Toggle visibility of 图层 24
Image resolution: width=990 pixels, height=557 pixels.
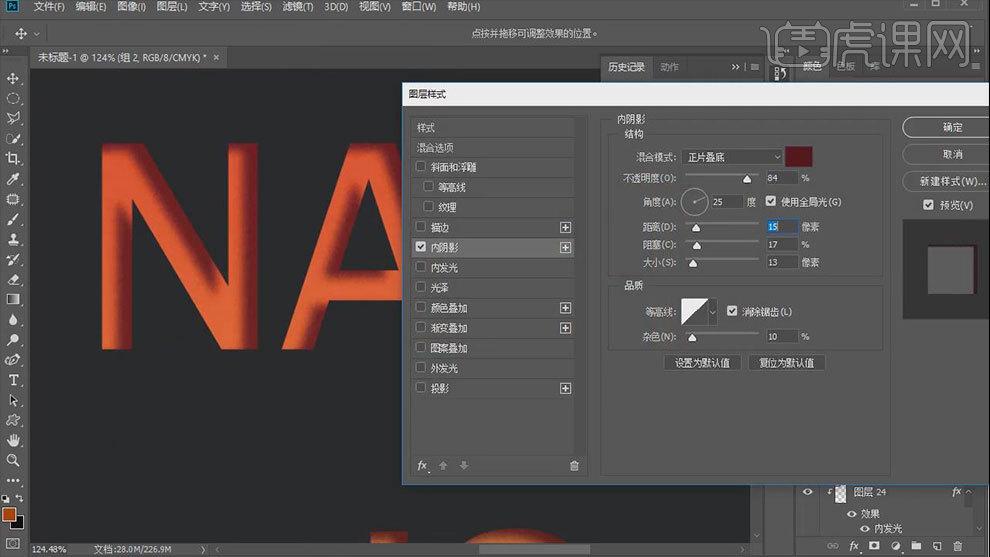coord(807,492)
